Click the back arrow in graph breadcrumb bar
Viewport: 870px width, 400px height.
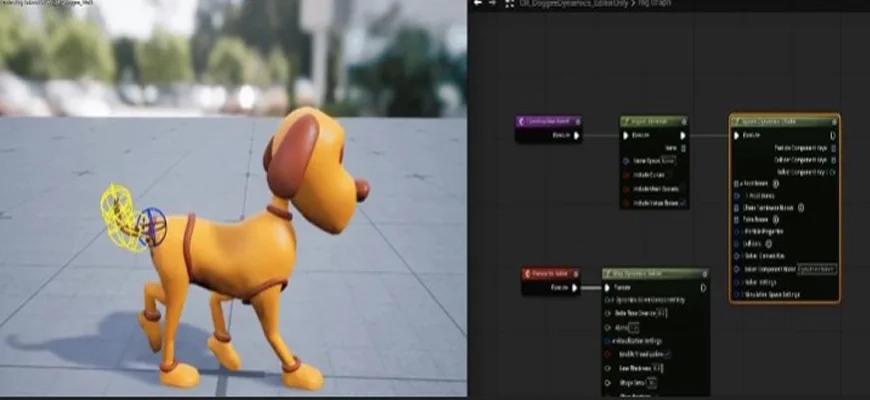[478, 3]
